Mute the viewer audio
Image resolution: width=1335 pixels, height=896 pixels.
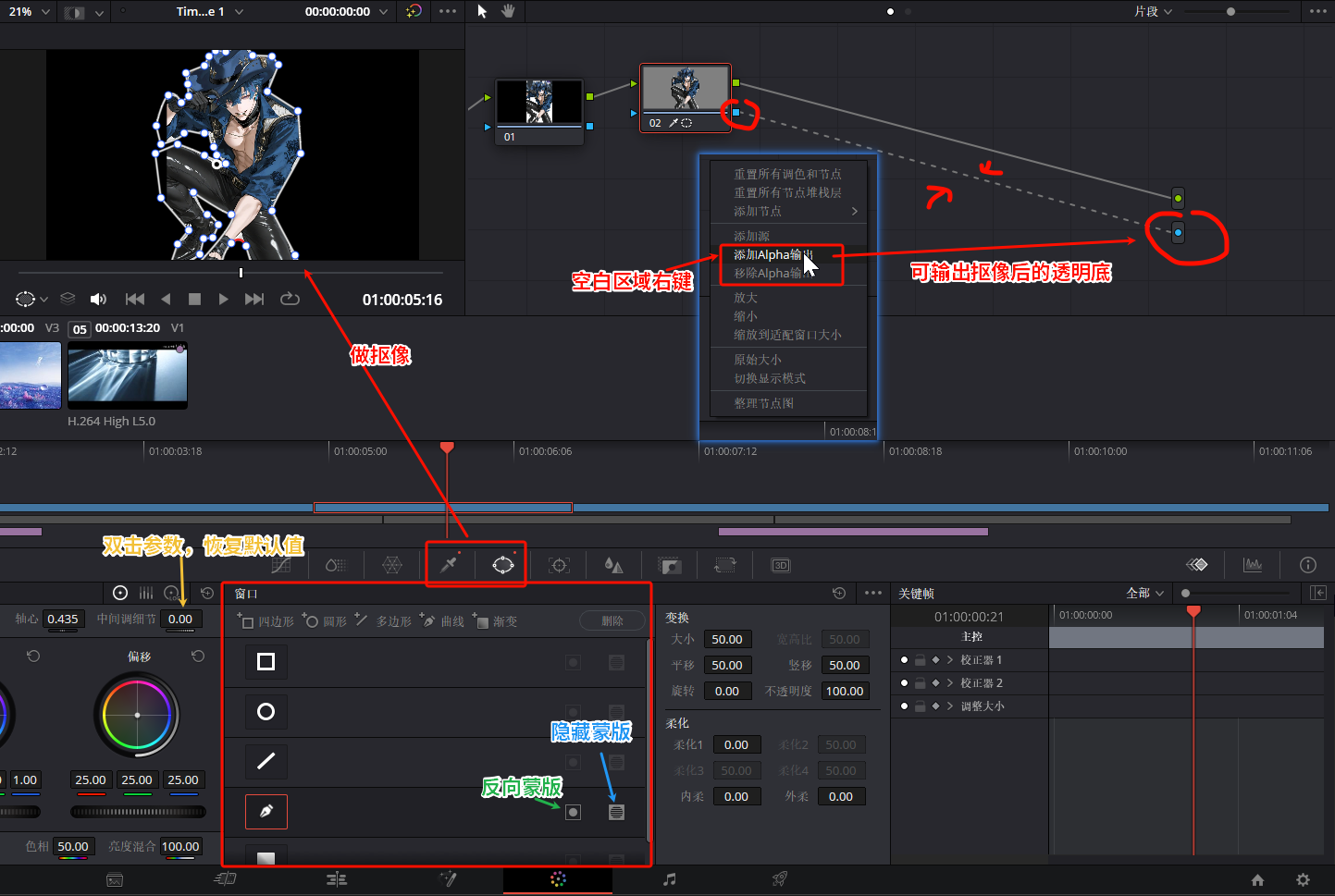98,299
